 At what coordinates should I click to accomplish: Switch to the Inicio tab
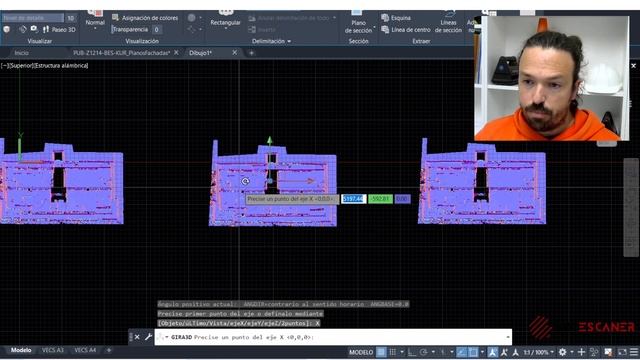point(22,53)
